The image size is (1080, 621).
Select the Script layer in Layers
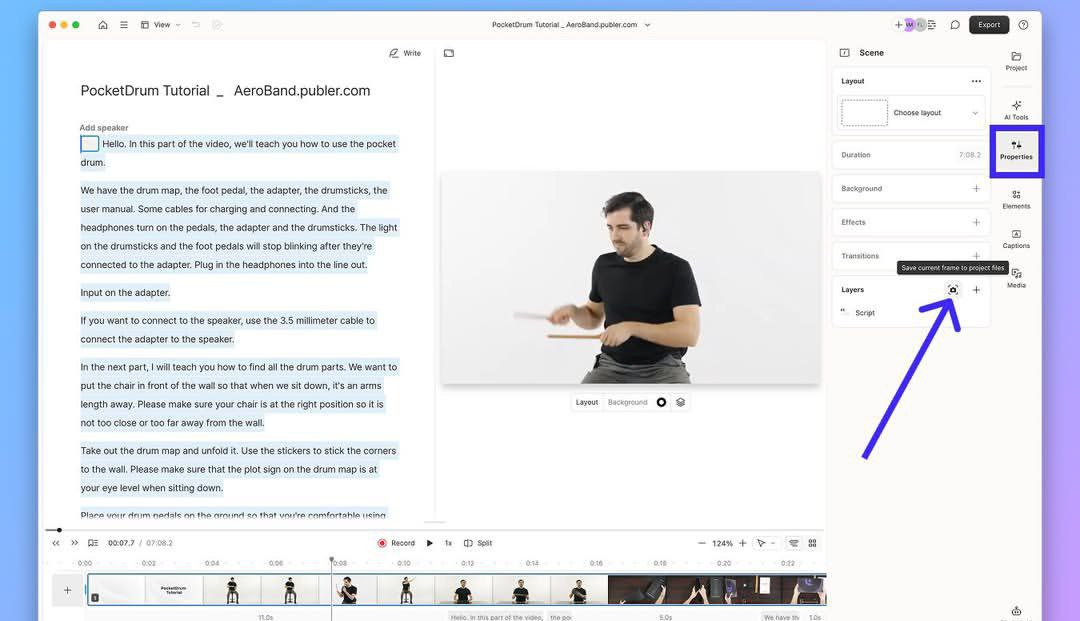click(865, 312)
